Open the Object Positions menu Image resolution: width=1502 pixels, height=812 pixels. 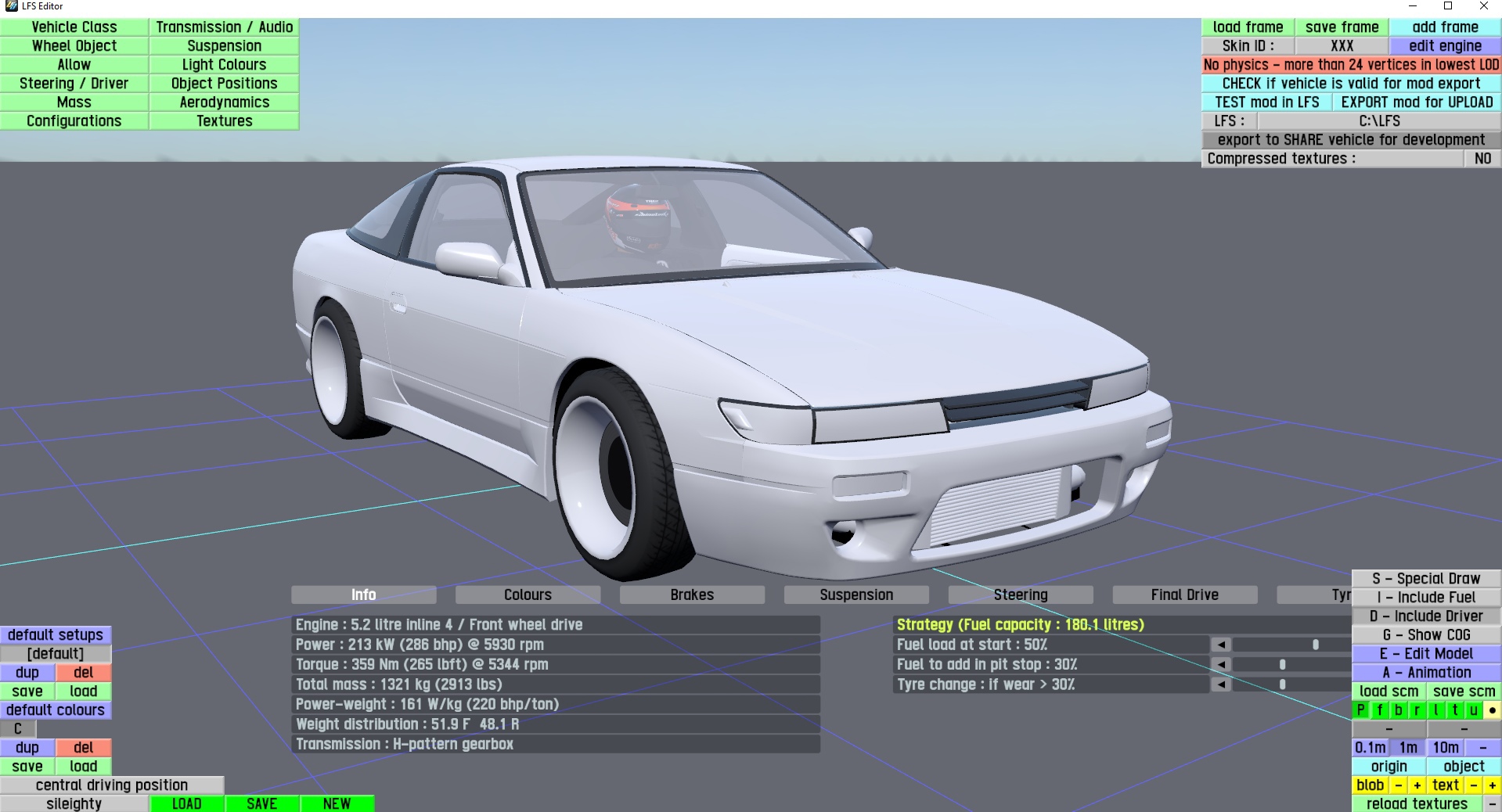tap(225, 84)
